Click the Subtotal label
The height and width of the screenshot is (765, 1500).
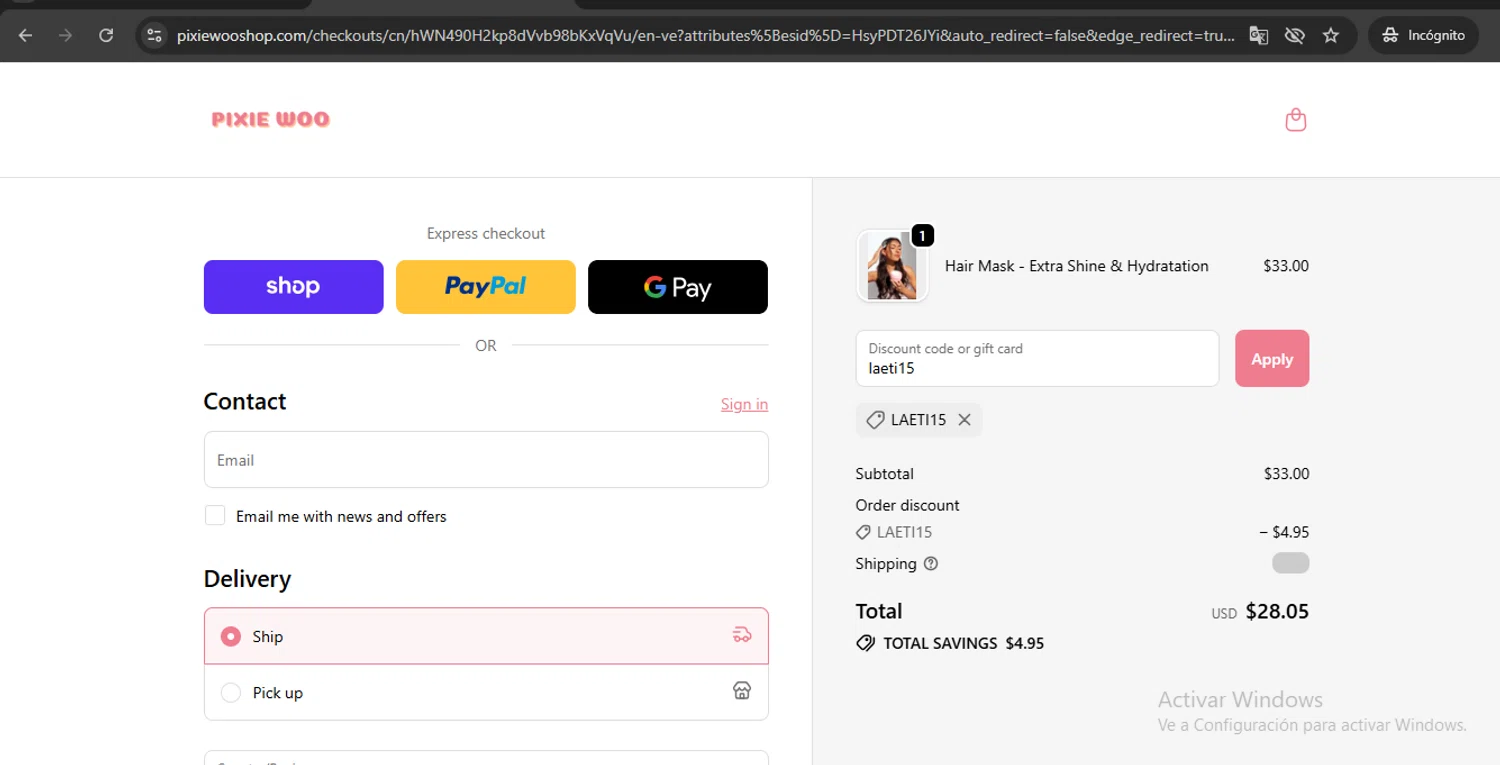coord(885,474)
